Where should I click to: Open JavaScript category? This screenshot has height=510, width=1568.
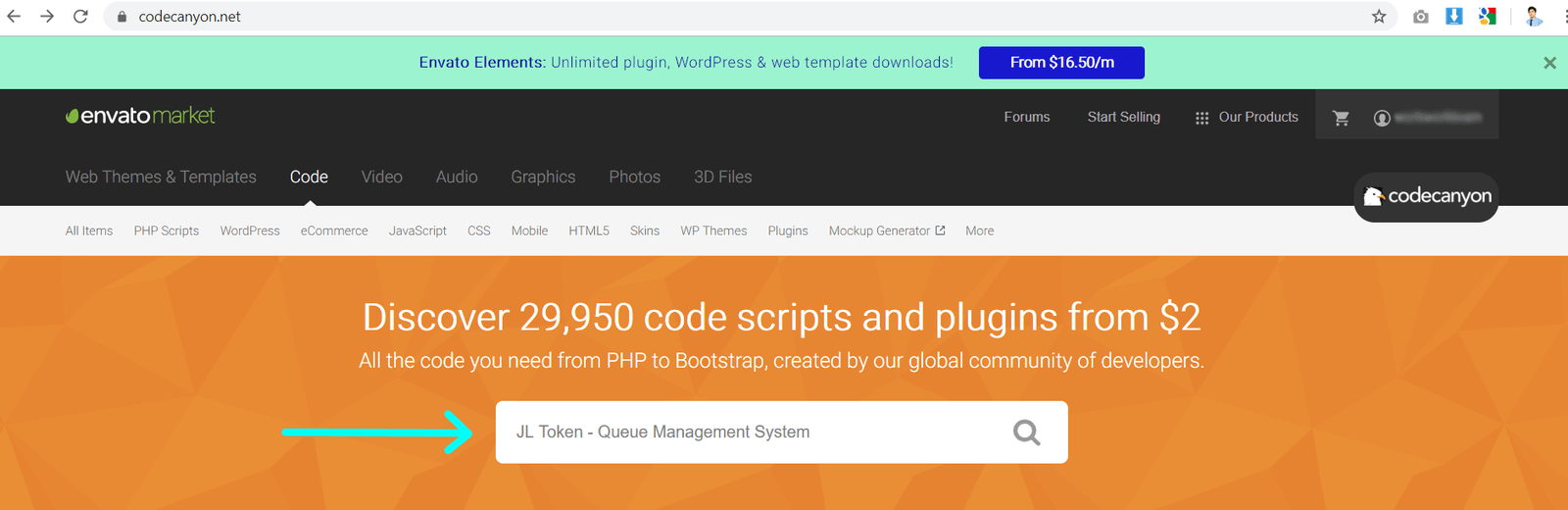coord(417,230)
